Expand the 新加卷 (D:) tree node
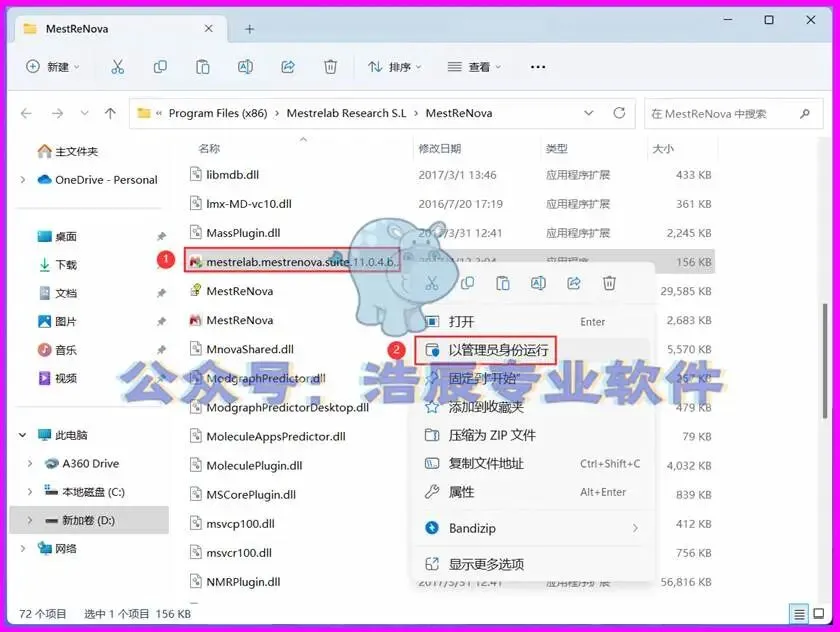 [x=30, y=520]
